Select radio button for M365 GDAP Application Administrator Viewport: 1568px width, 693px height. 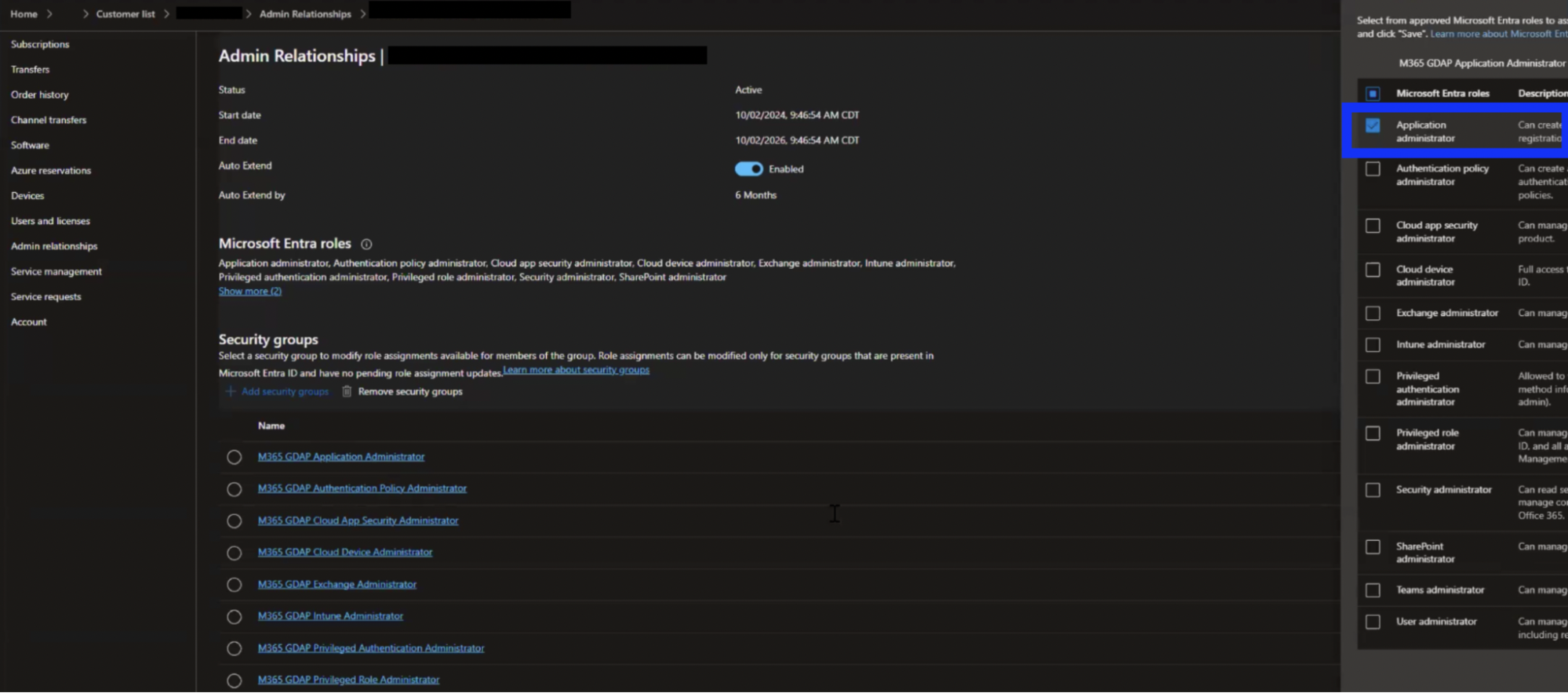pos(234,457)
